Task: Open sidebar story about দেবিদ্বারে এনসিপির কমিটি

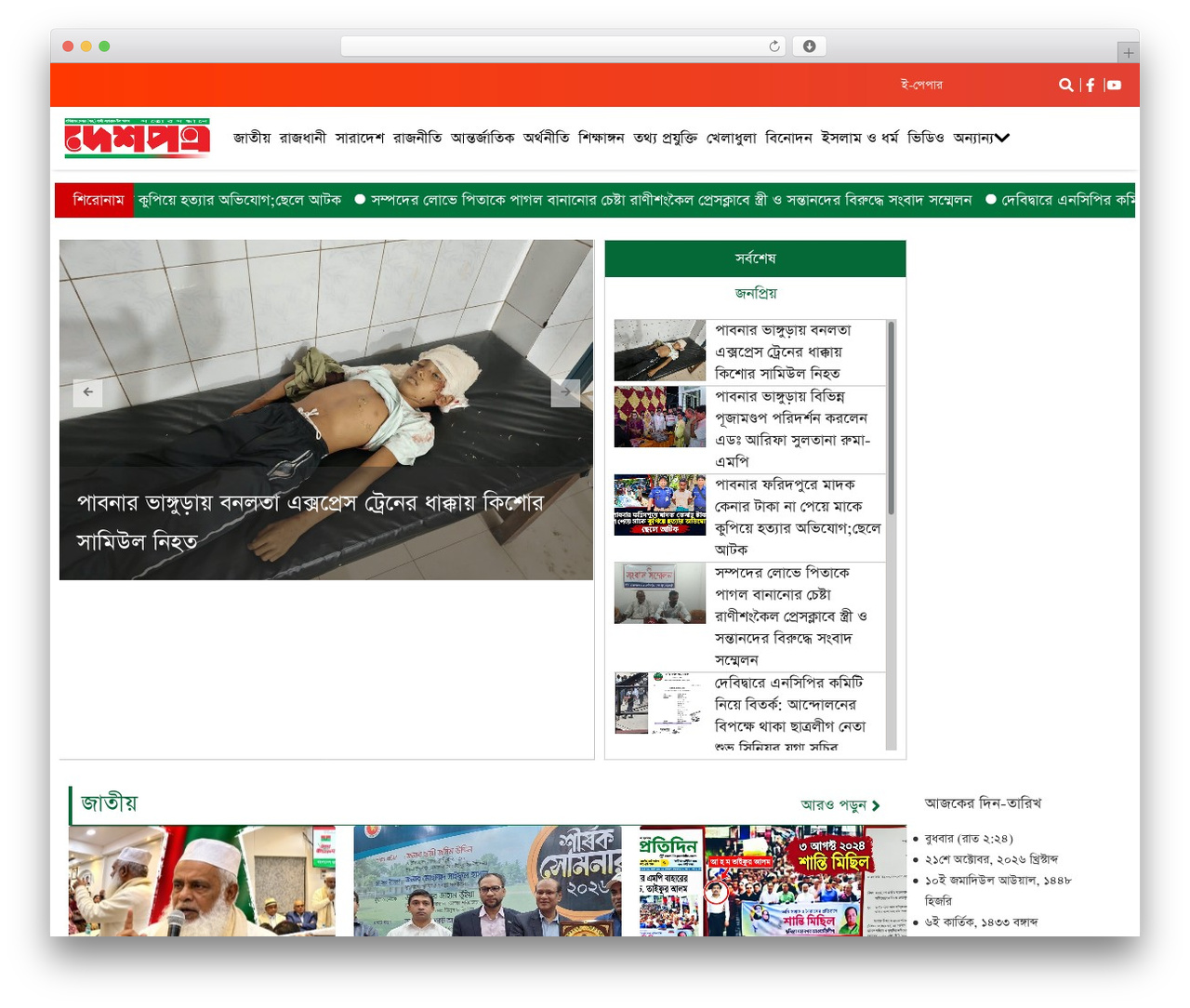Action: (790, 714)
